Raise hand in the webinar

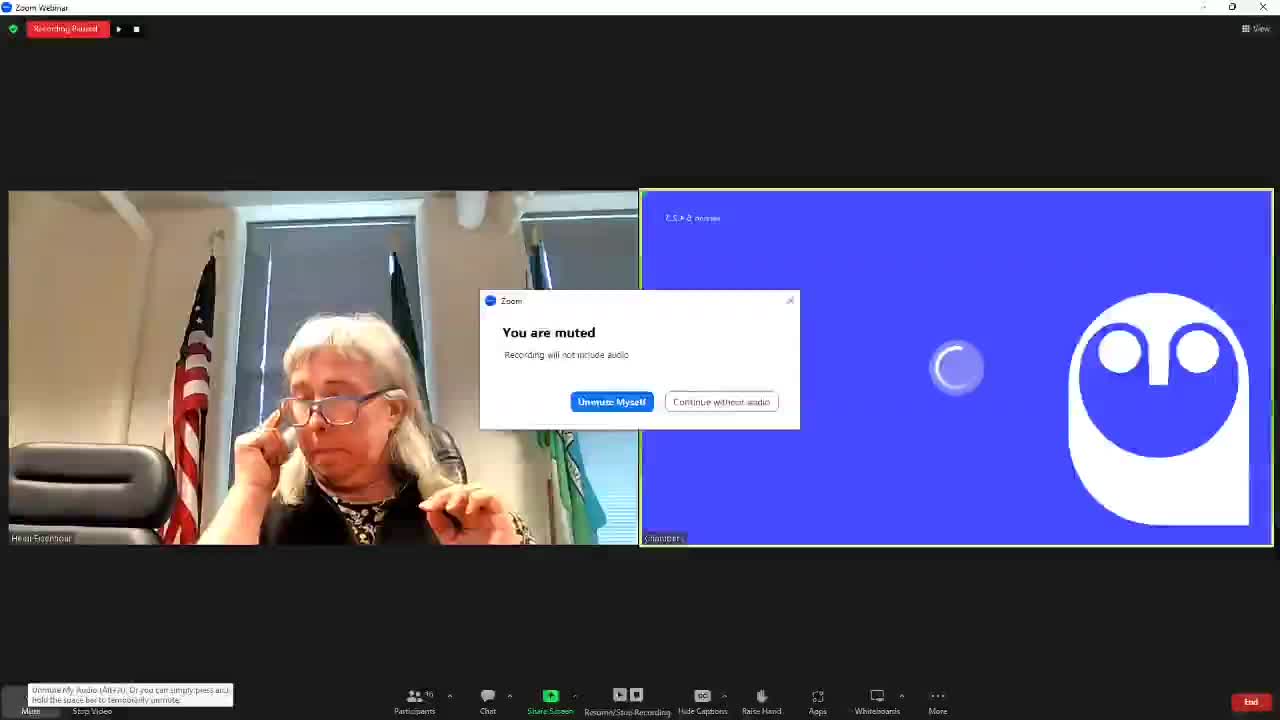pyautogui.click(x=761, y=700)
